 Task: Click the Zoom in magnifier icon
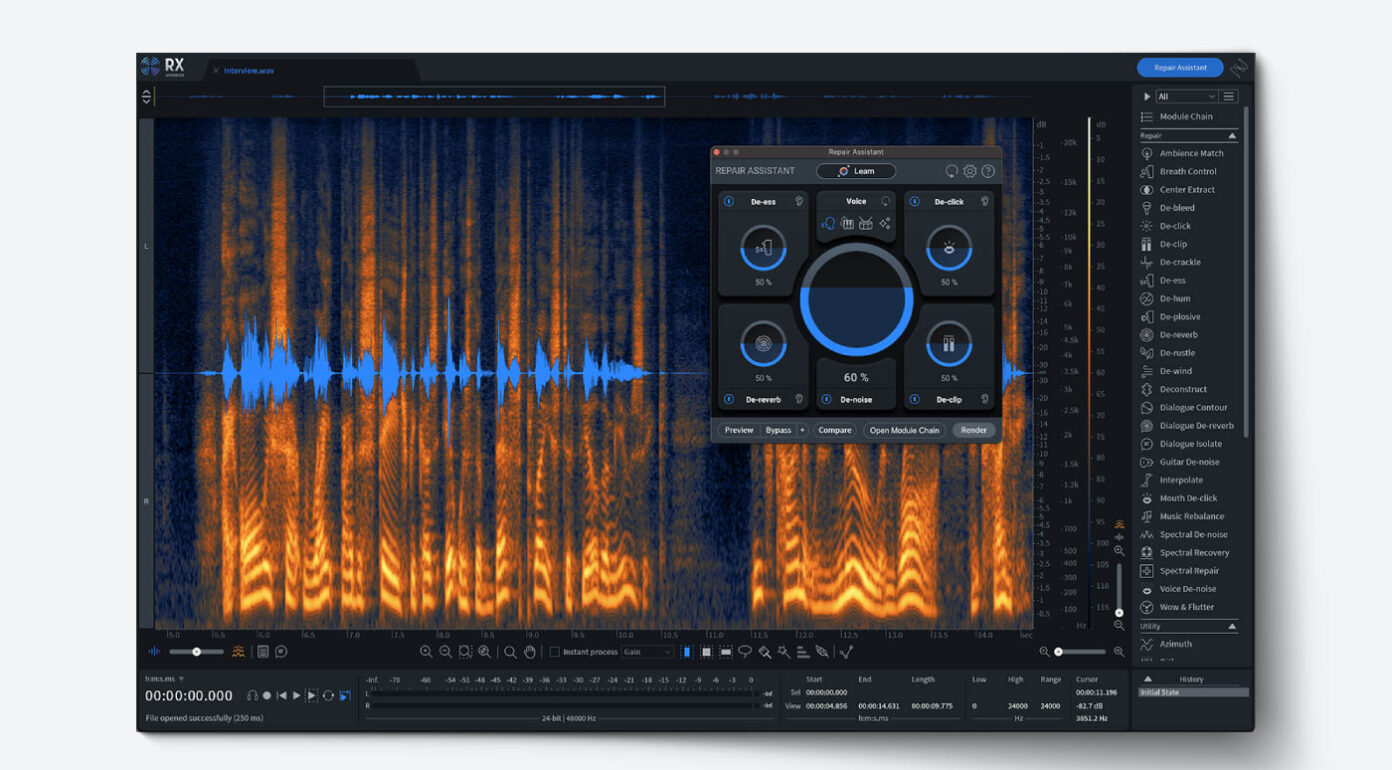tap(424, 651)
